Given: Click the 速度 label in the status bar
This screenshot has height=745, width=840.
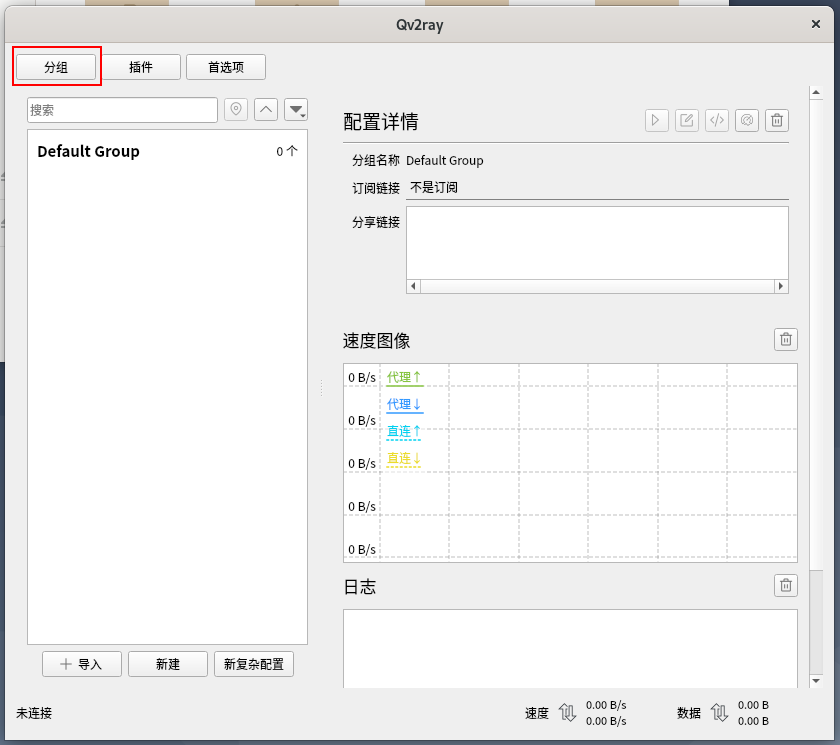Looking at the screenshot, I should click(x=537, y=713).
